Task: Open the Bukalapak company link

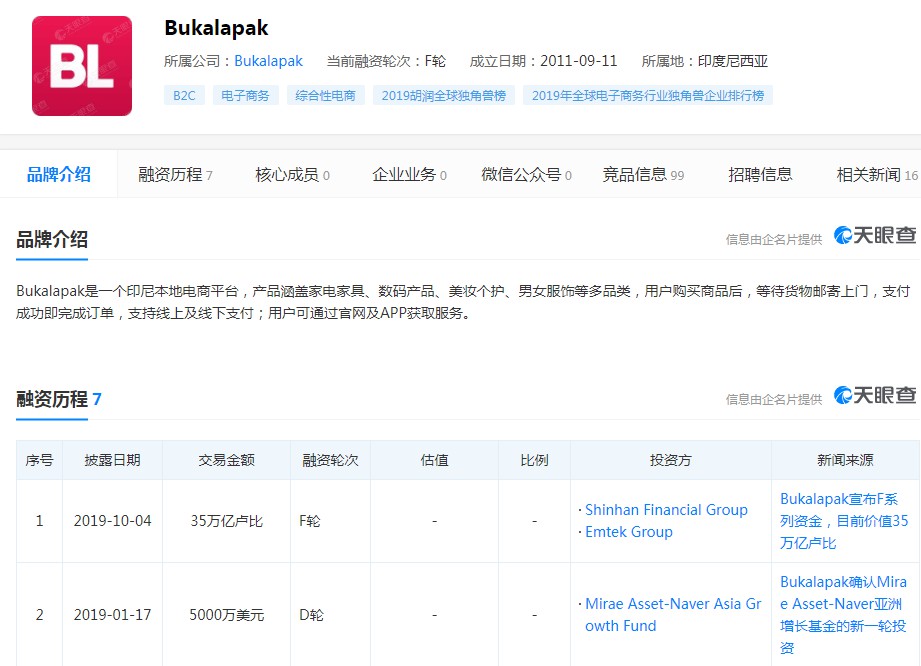Action: tap(268, 61)
